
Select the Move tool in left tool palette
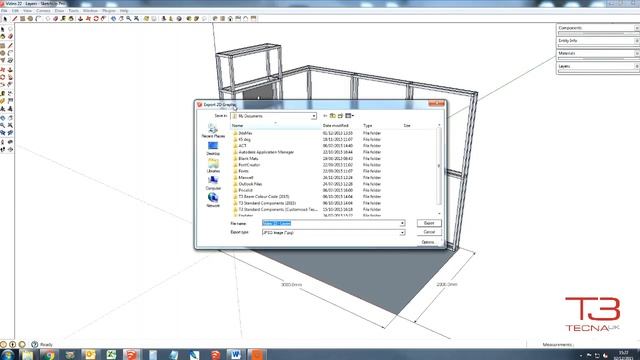tap(3, 70)
